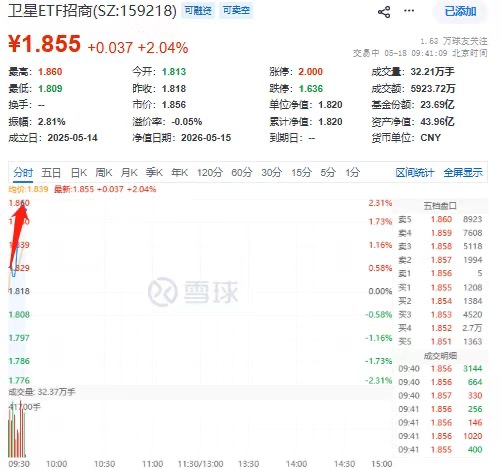This screenshot has height=470, width=501.
Task: Switch to the 季K tab
Action: [x=154, y=173]
